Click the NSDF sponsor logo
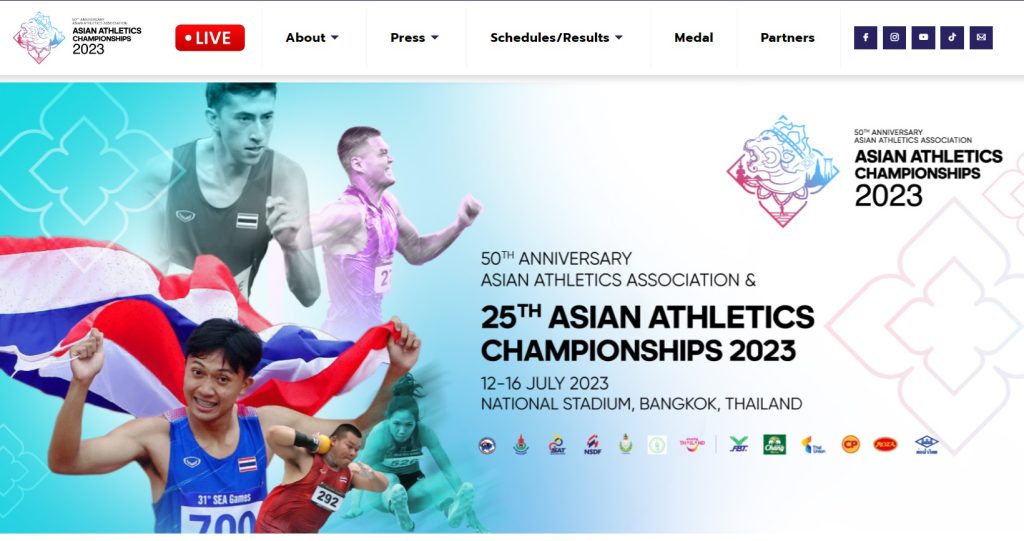The height and width of the screenshot is (541, 1024). 592,445
